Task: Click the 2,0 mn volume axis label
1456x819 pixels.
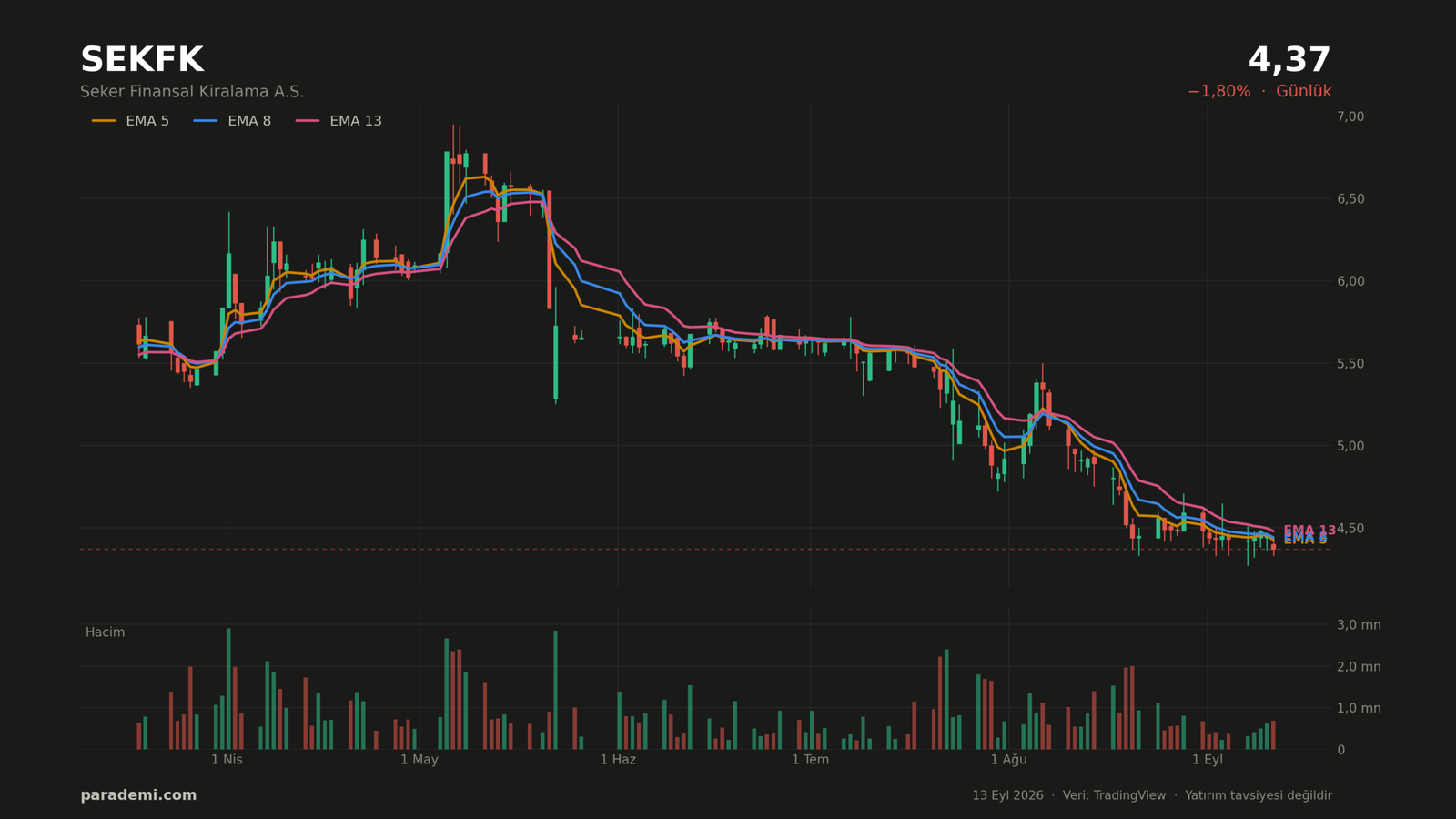Action: [x=1359, y=667]
